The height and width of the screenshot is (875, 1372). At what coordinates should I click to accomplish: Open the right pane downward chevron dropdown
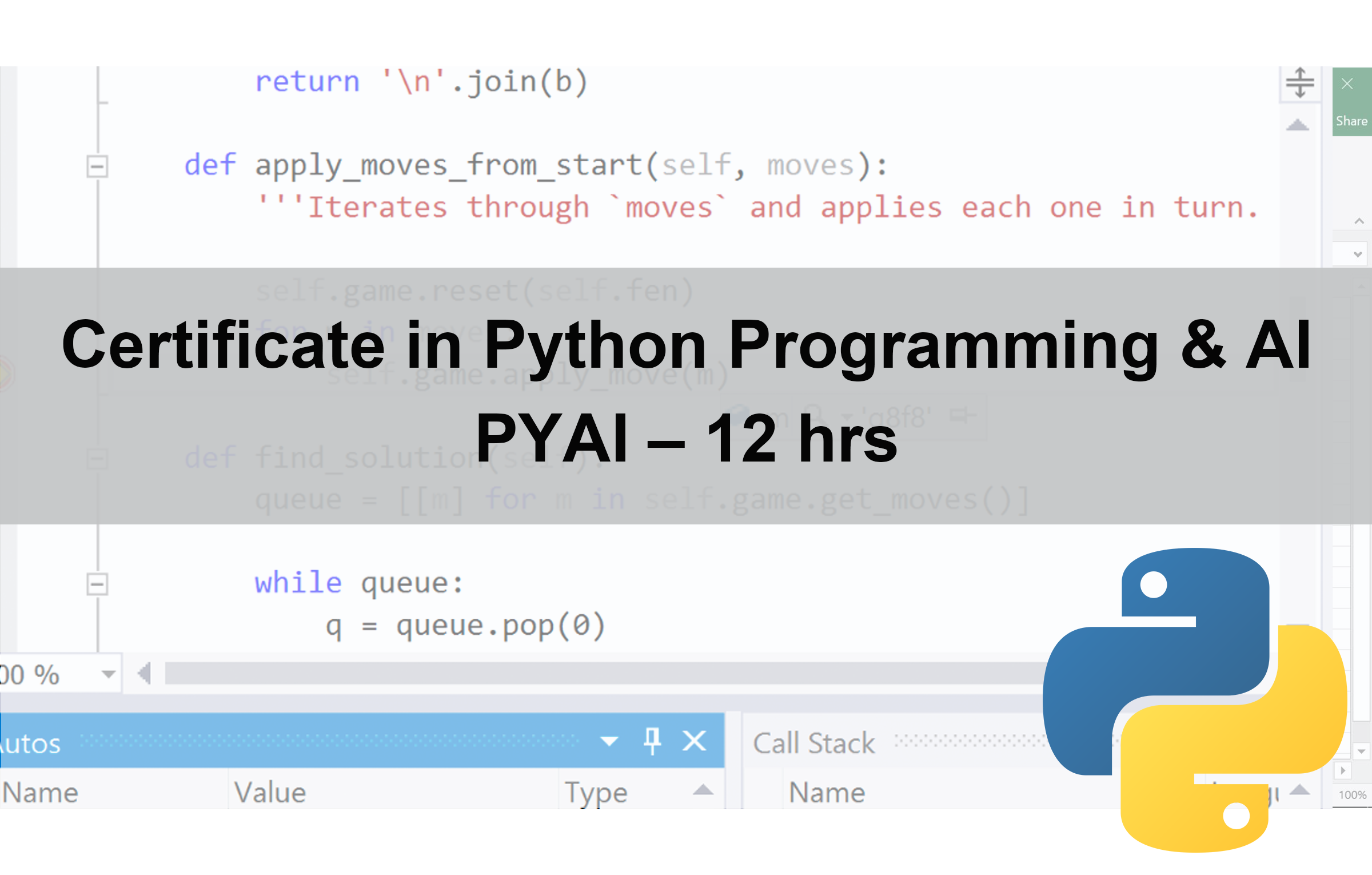tap(1358, 254)
